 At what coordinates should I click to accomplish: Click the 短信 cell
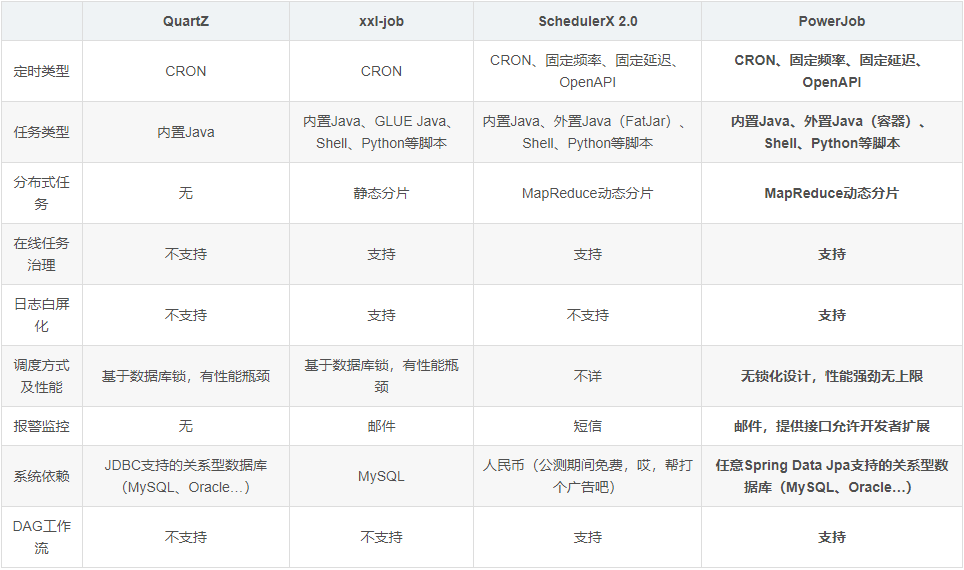587,426
